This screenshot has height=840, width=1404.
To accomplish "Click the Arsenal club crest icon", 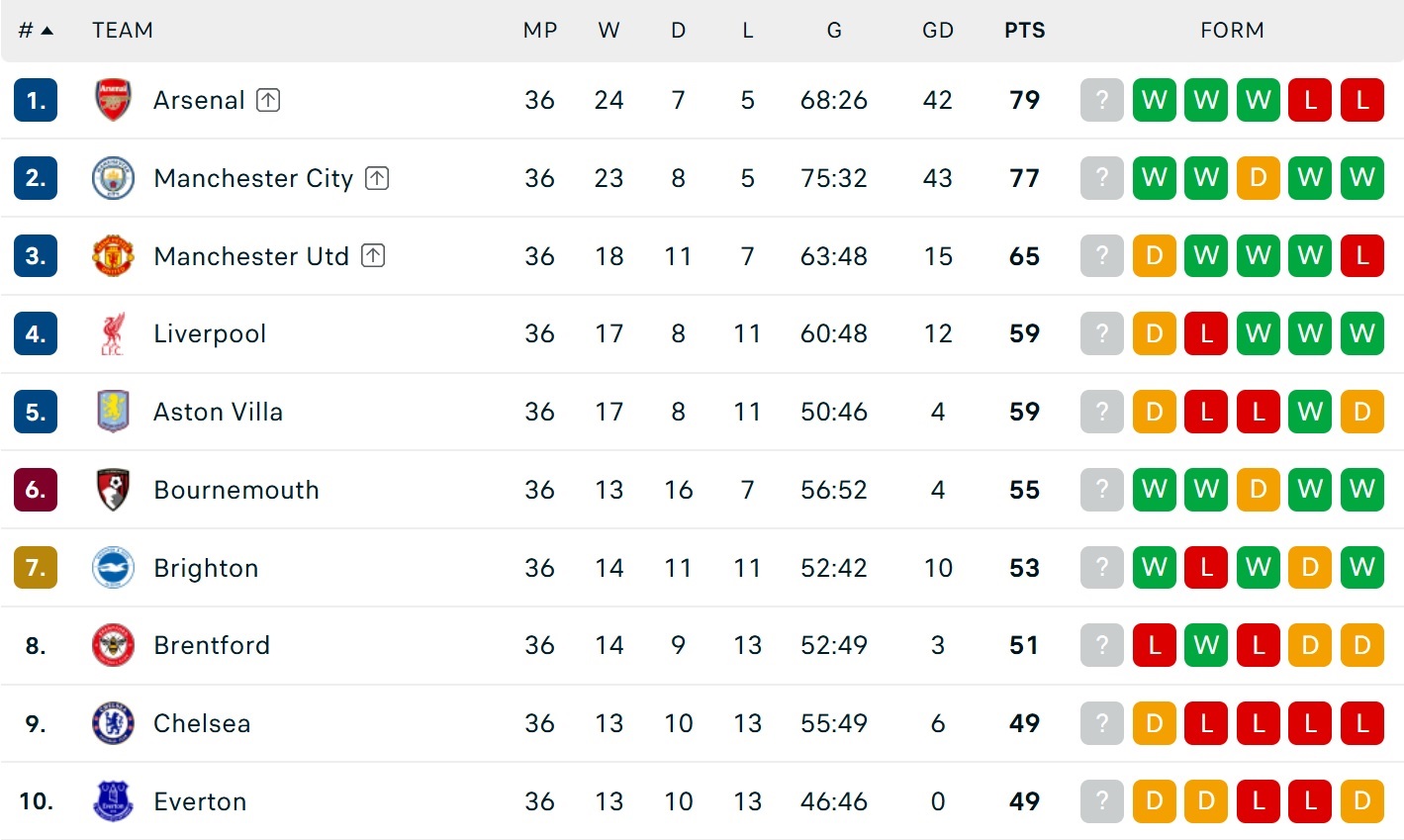I will point(113,100).
